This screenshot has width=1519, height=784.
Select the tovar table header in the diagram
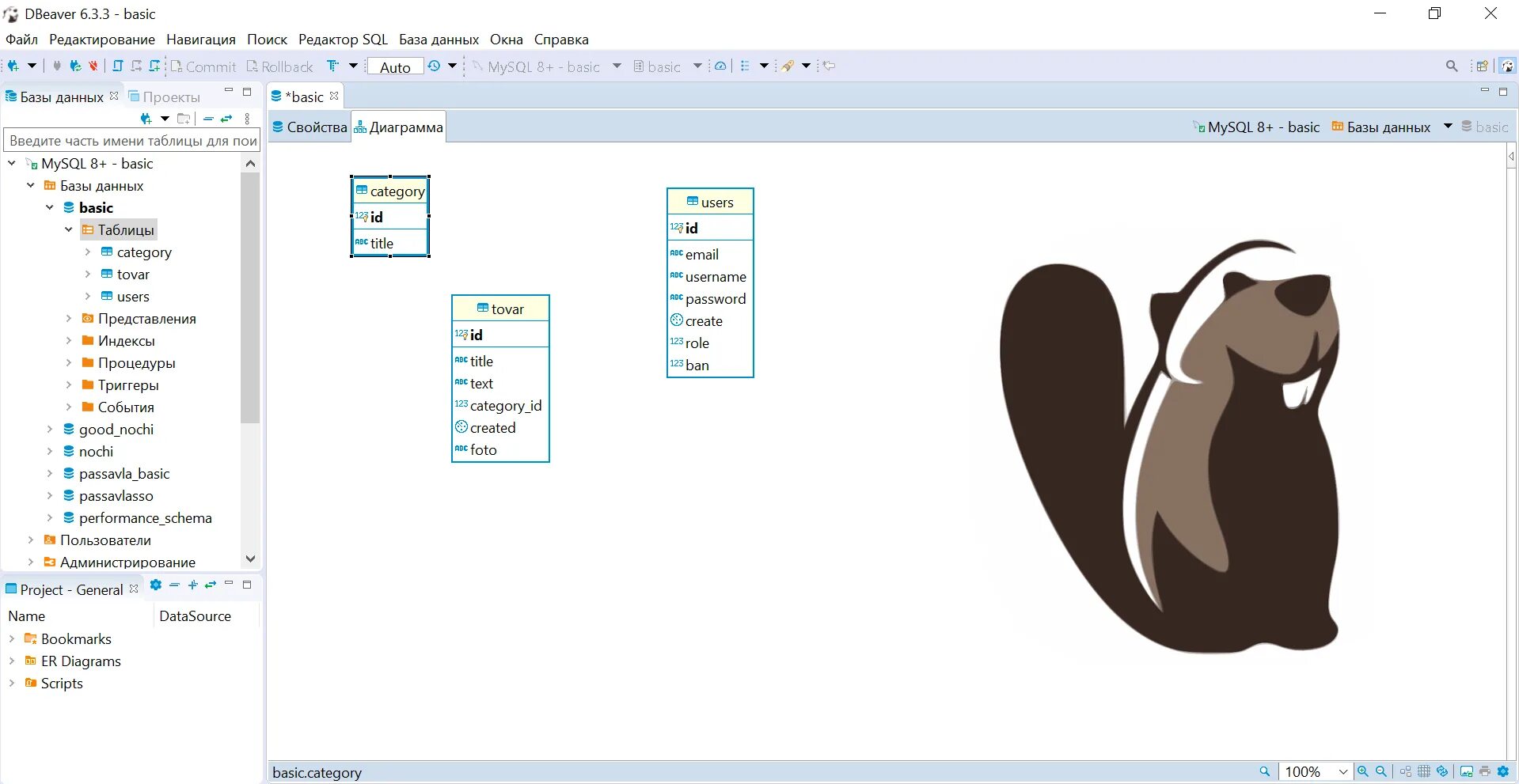point(500,309)
